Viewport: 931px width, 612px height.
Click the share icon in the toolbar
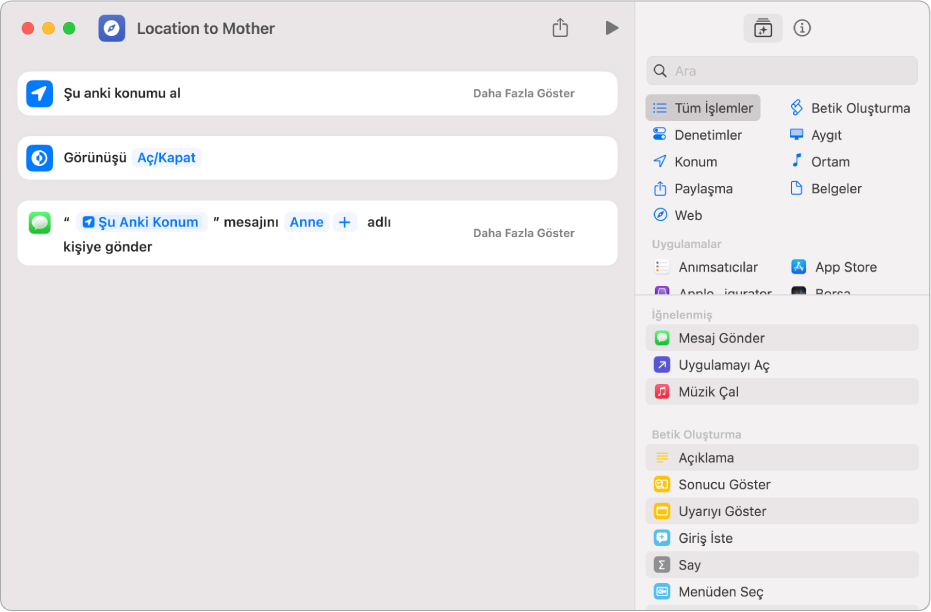click(560, 28)
